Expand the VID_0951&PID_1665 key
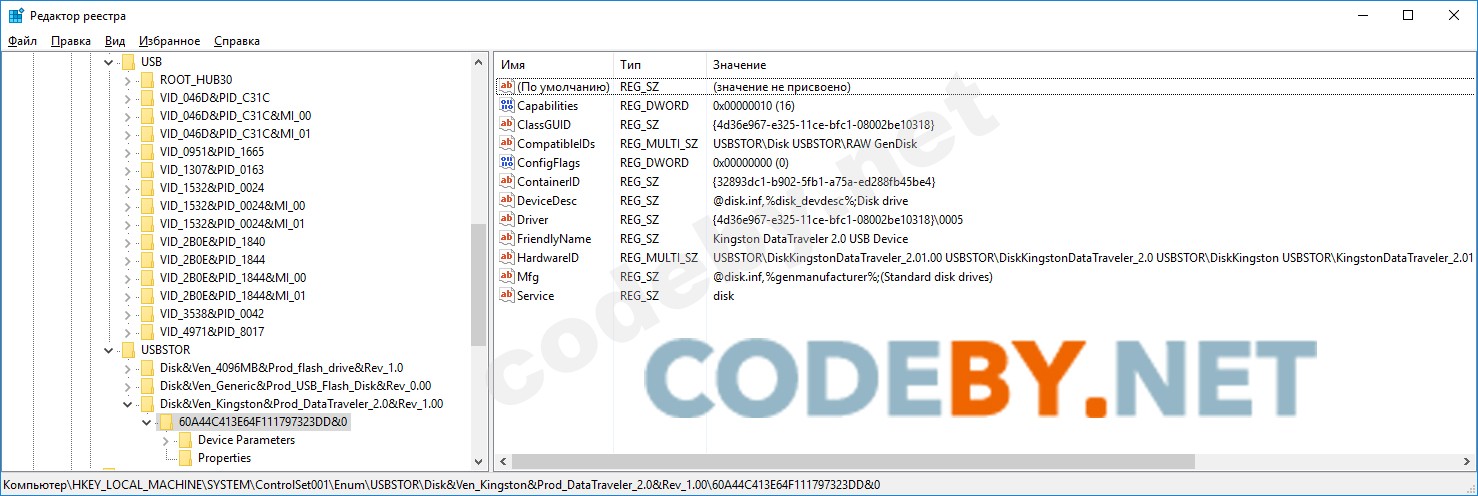The height and width of the screenshot is (496, 1478). pyautogui.click(x=127, y=152)
